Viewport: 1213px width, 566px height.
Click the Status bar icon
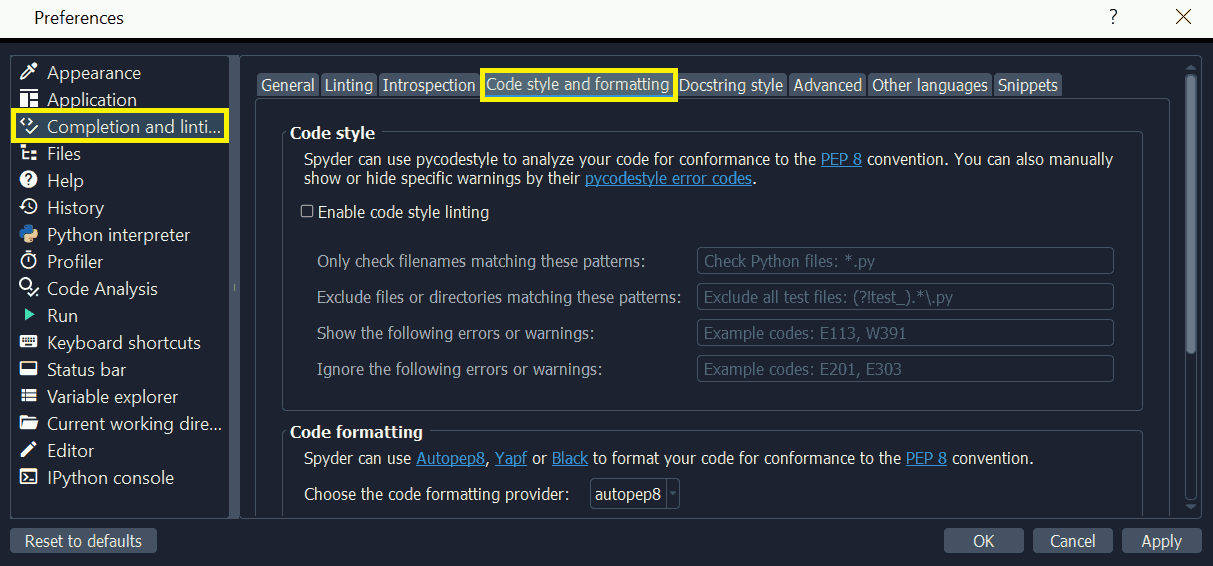click(x=29, y=369)
